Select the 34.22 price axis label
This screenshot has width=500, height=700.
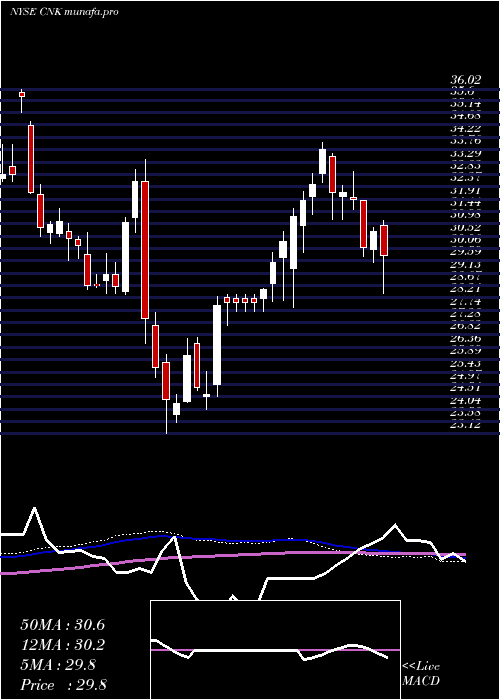pos(466,129)
